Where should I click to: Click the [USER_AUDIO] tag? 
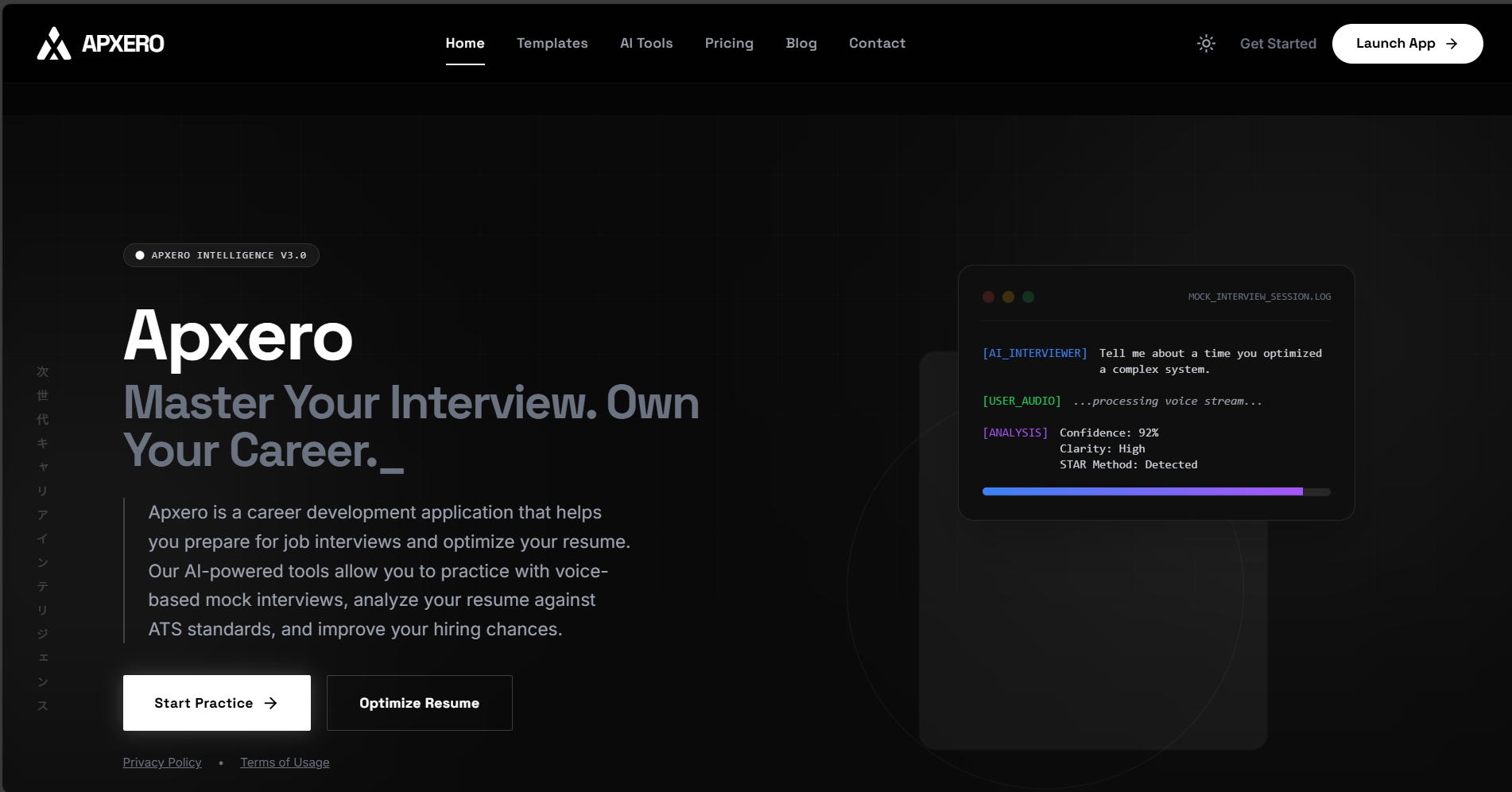coord(1022,401)
